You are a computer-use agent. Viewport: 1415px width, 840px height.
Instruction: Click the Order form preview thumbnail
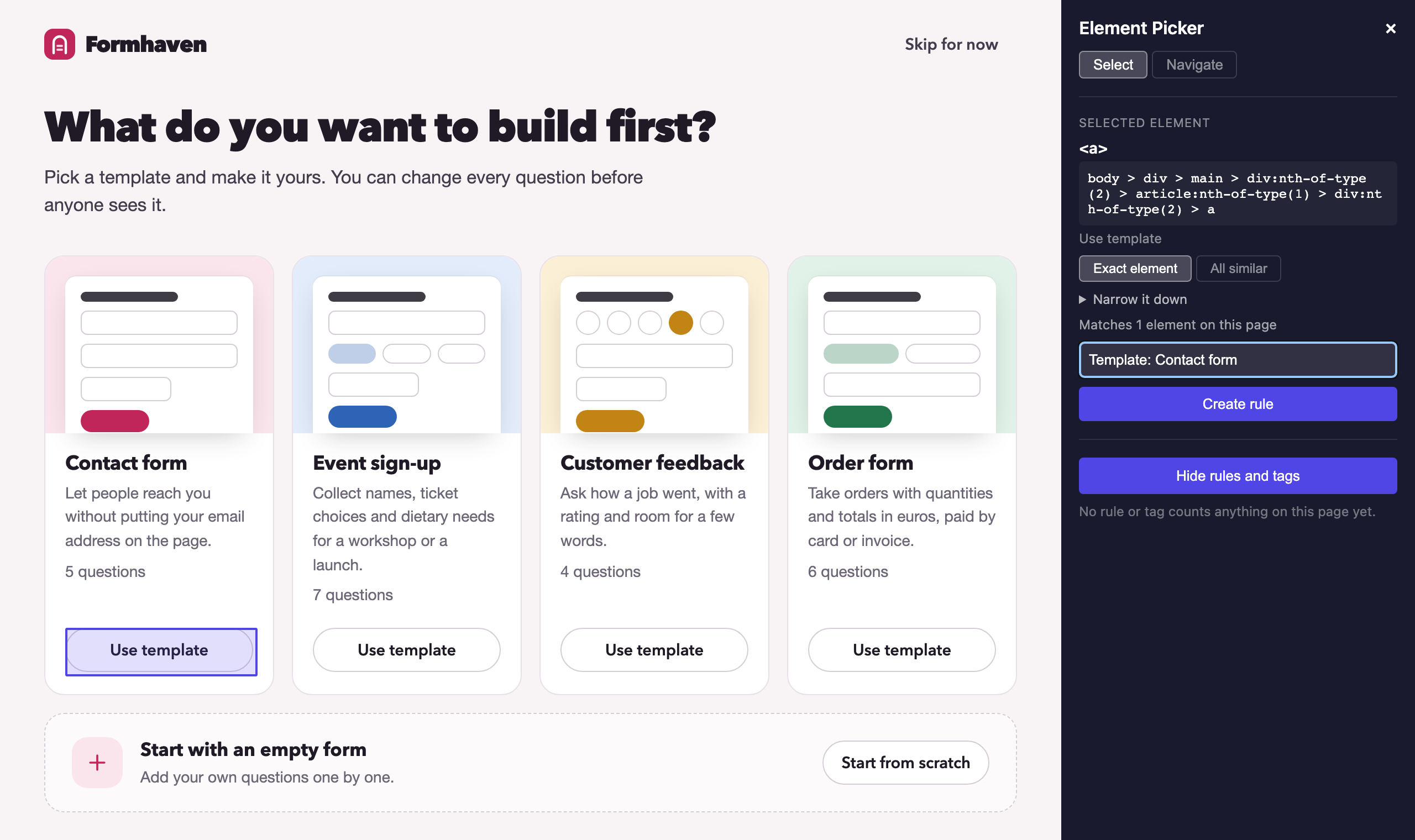click(902, 345)
